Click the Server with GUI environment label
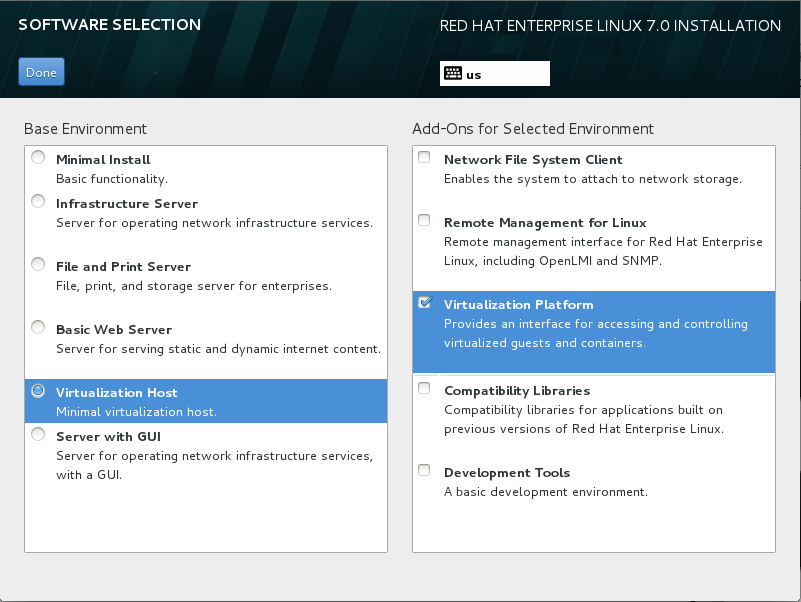 [108, 437]
